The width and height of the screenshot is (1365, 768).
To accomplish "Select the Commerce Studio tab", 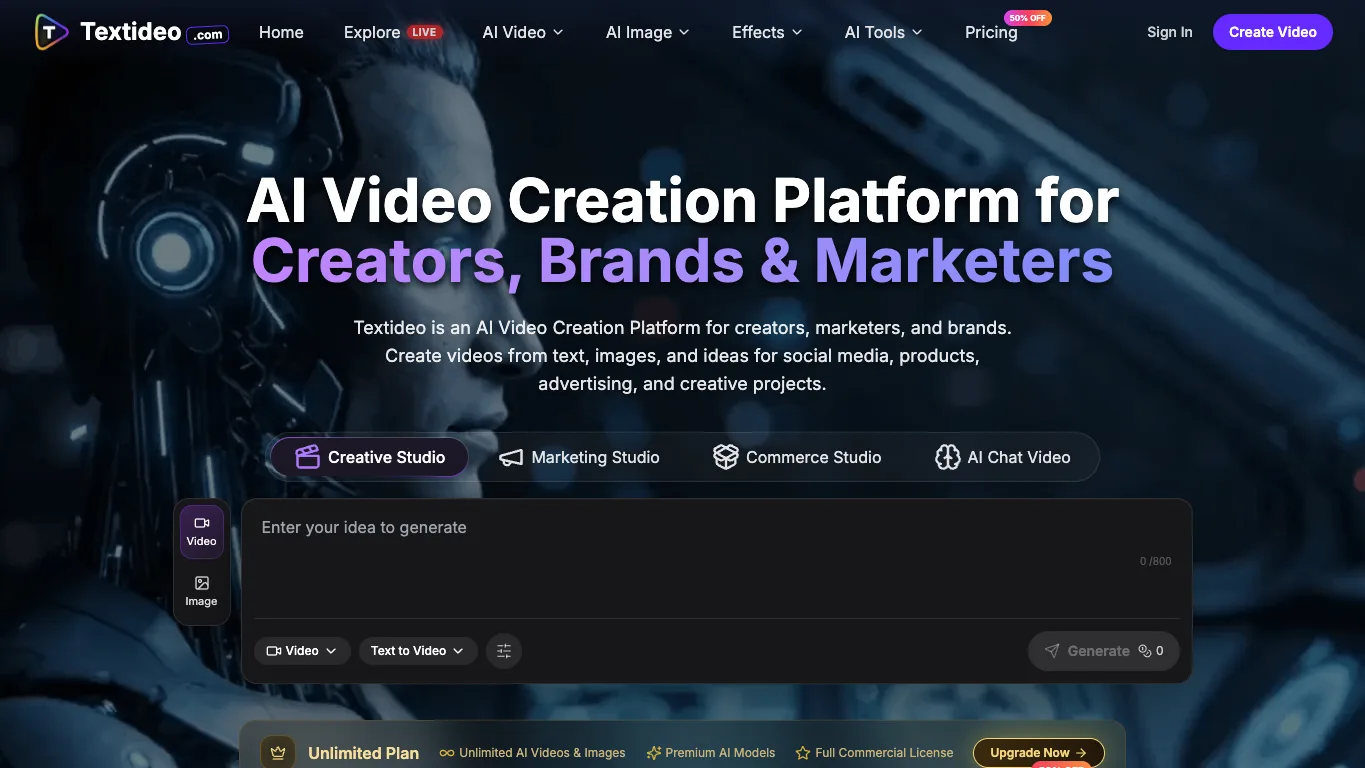I will pos(797,457).
